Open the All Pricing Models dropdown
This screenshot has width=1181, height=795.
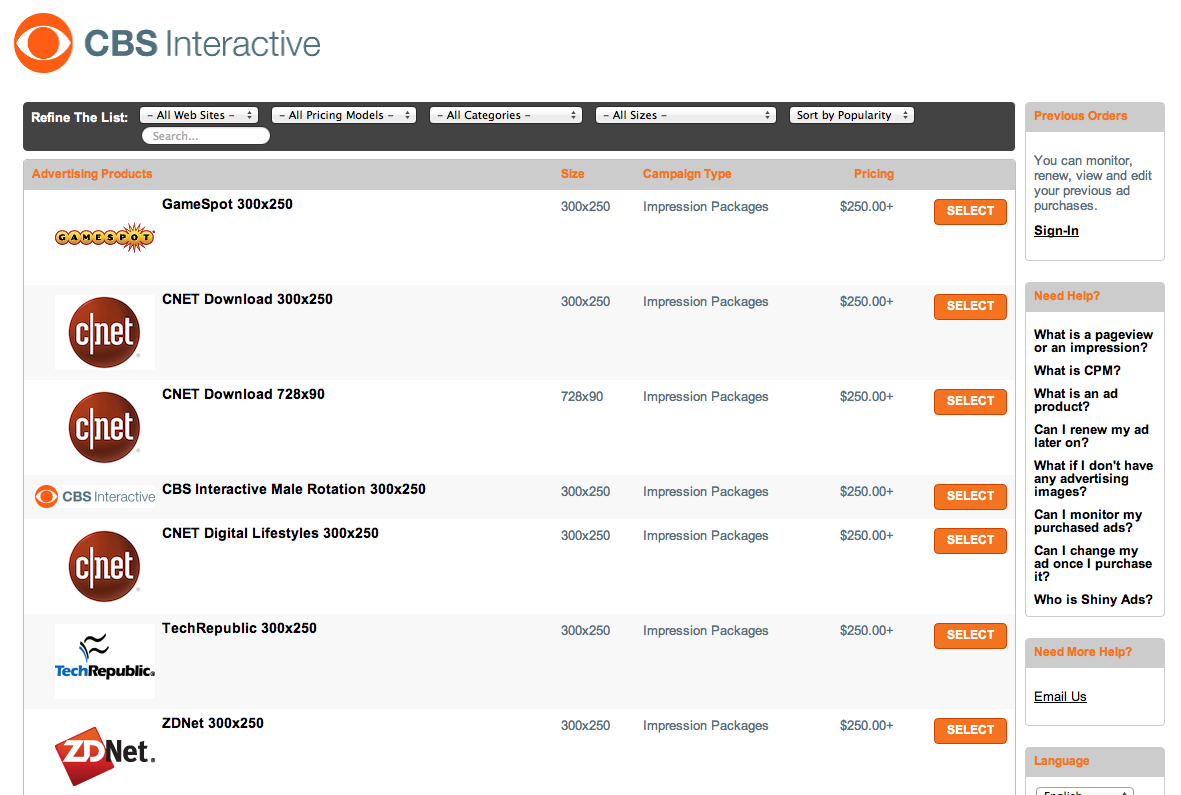tap(343, 115)
